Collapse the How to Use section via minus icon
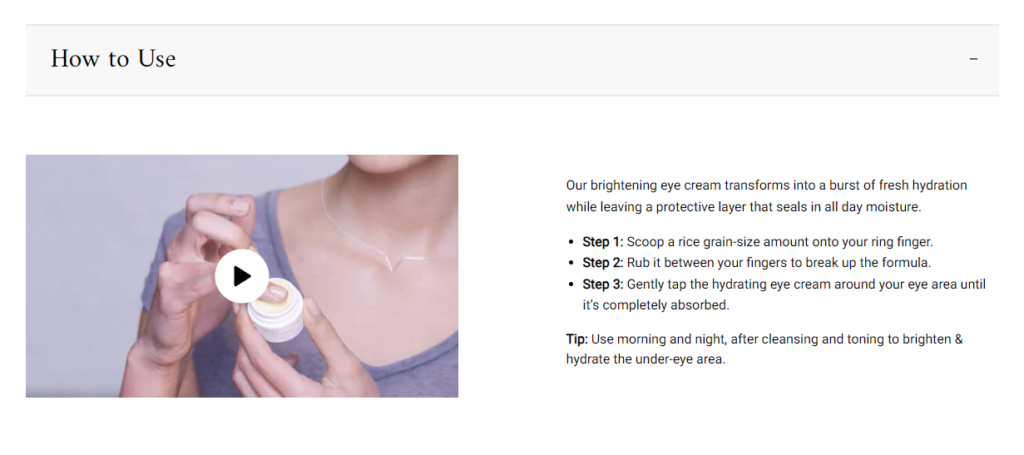 [974, 59]
